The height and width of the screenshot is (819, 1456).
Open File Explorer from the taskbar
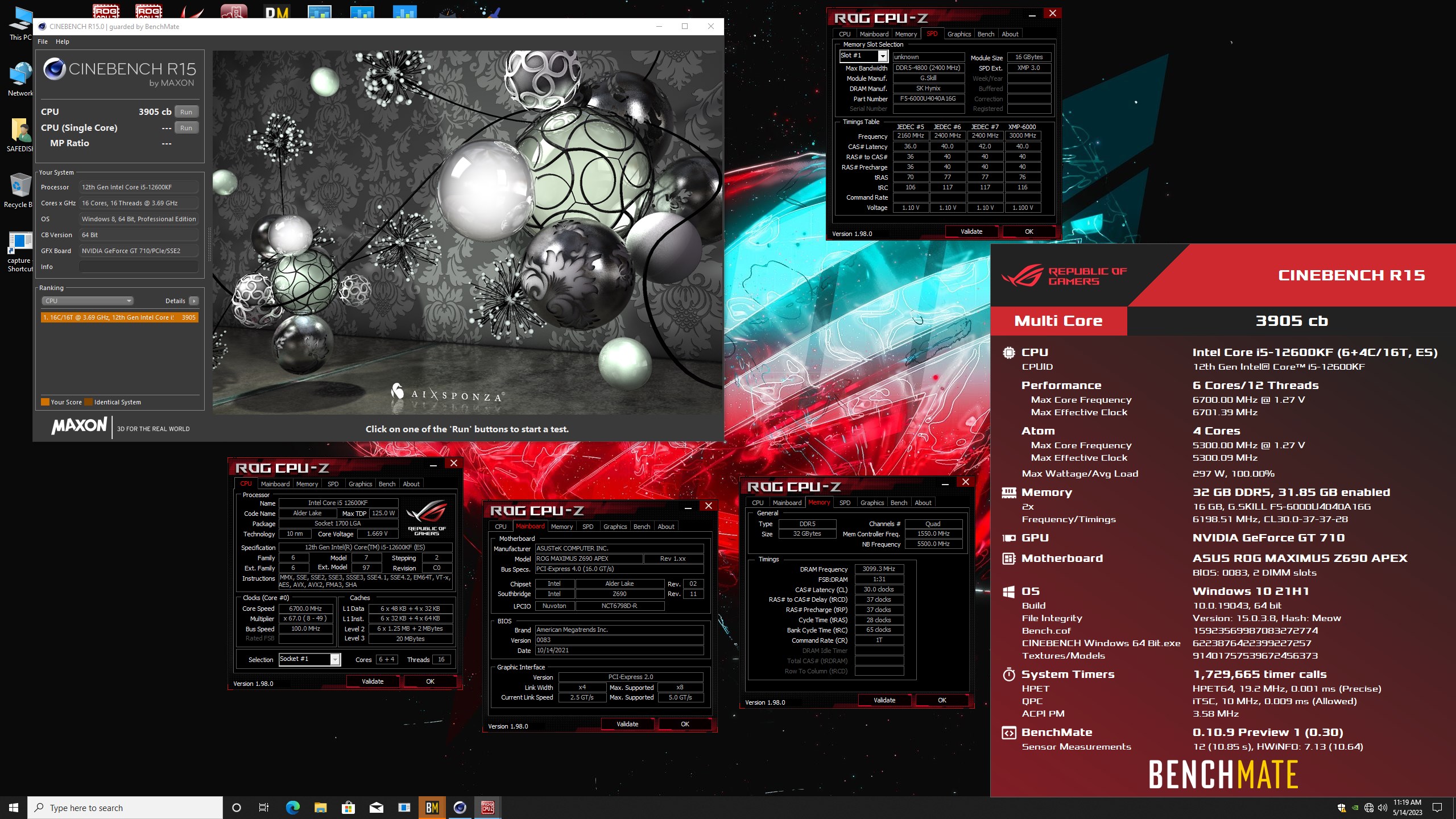tap(320, 808)
